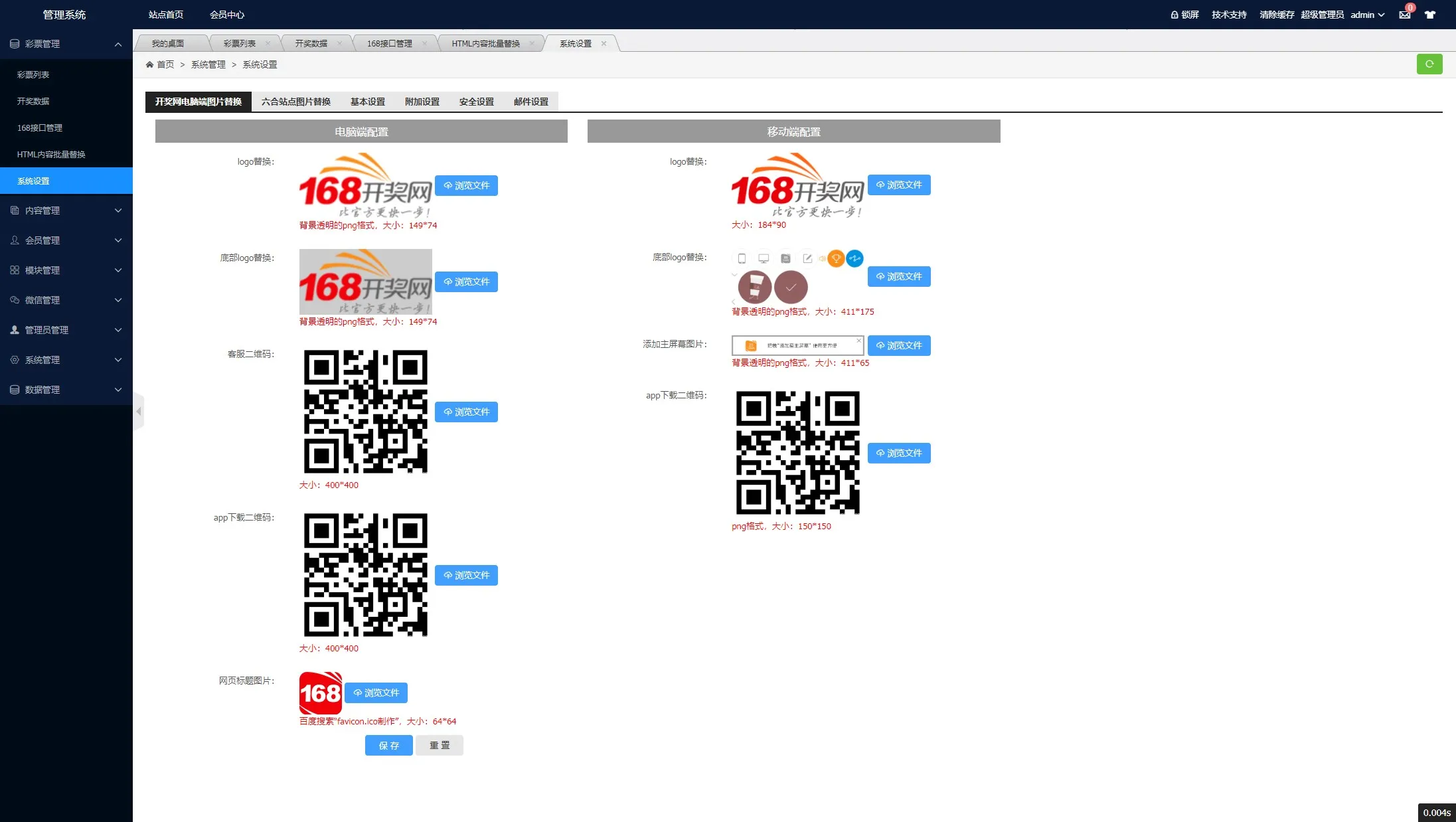Image resolution: width=1456 pixels, height=822 pixels.
Task: Switch to the 安全设置 tab
Action: coord(476,102)
